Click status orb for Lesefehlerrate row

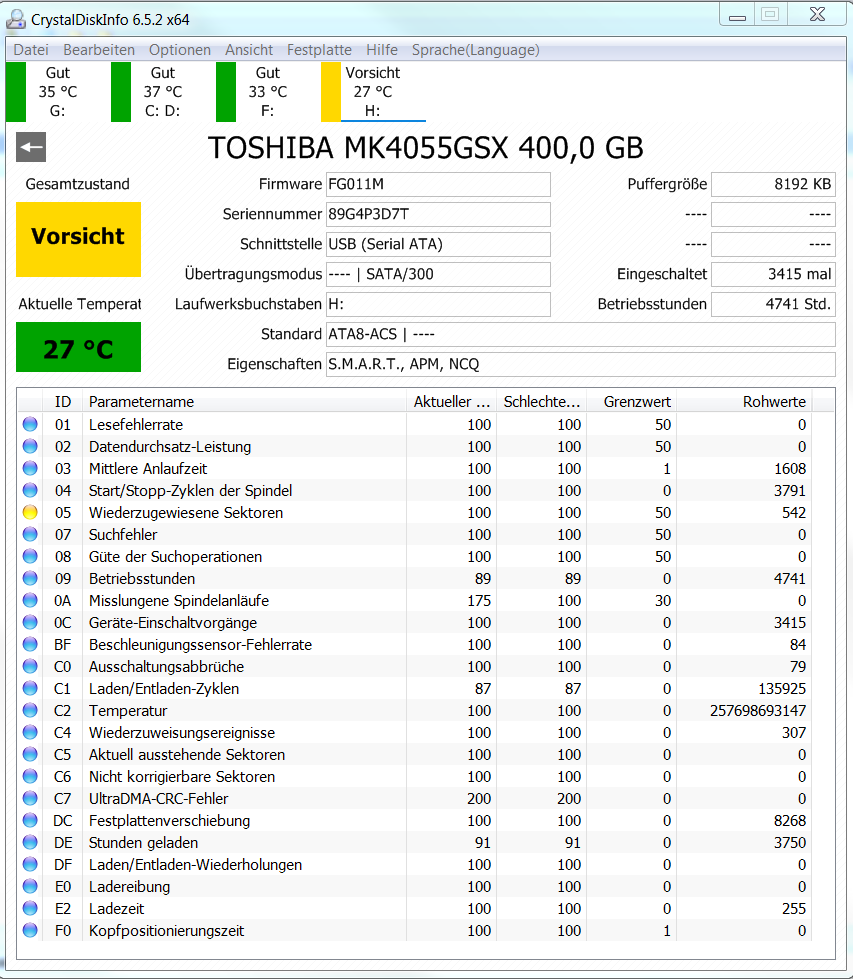pos(30,425)
